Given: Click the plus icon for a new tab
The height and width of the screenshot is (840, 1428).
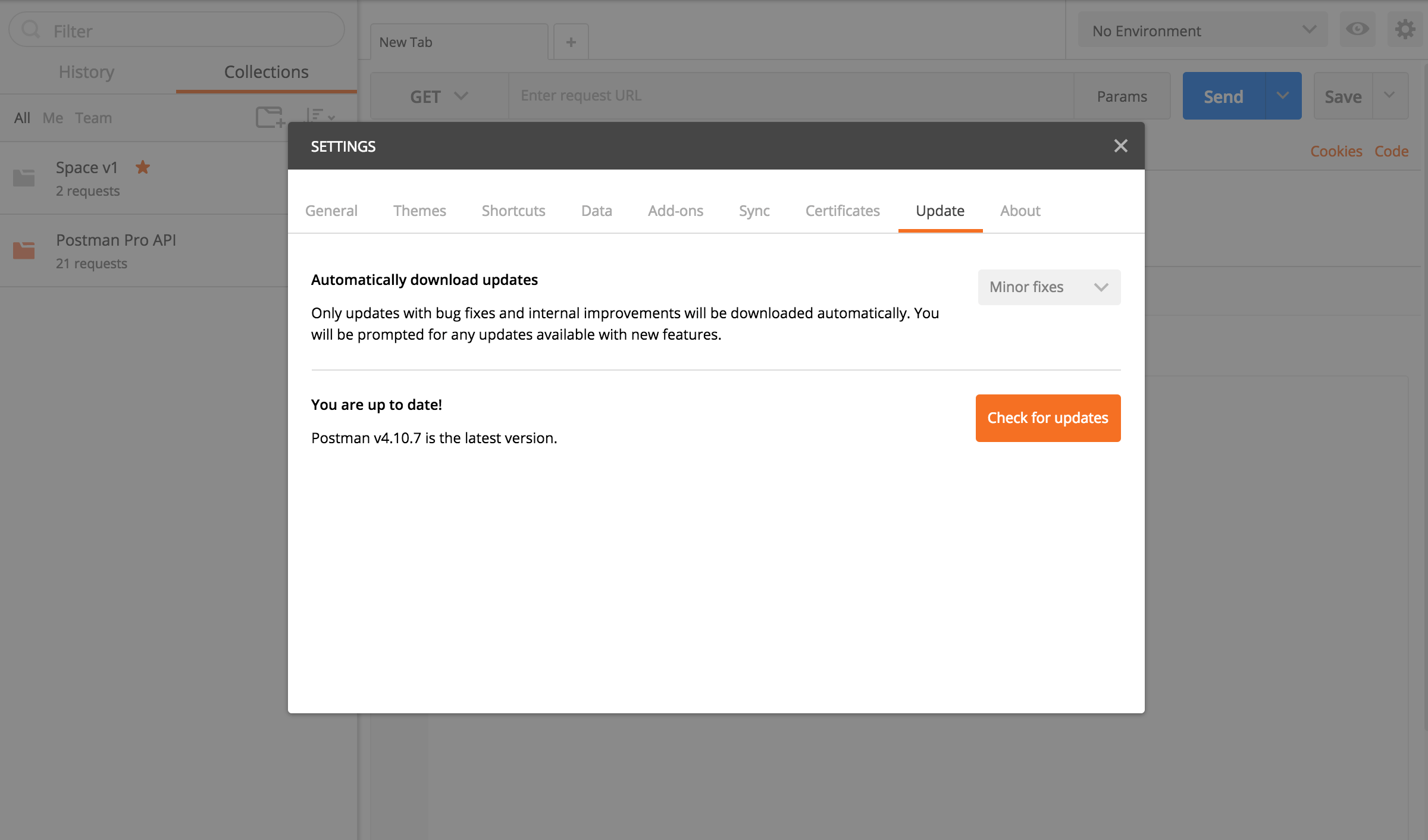Looking at the screenshot, I should (571, 42).
